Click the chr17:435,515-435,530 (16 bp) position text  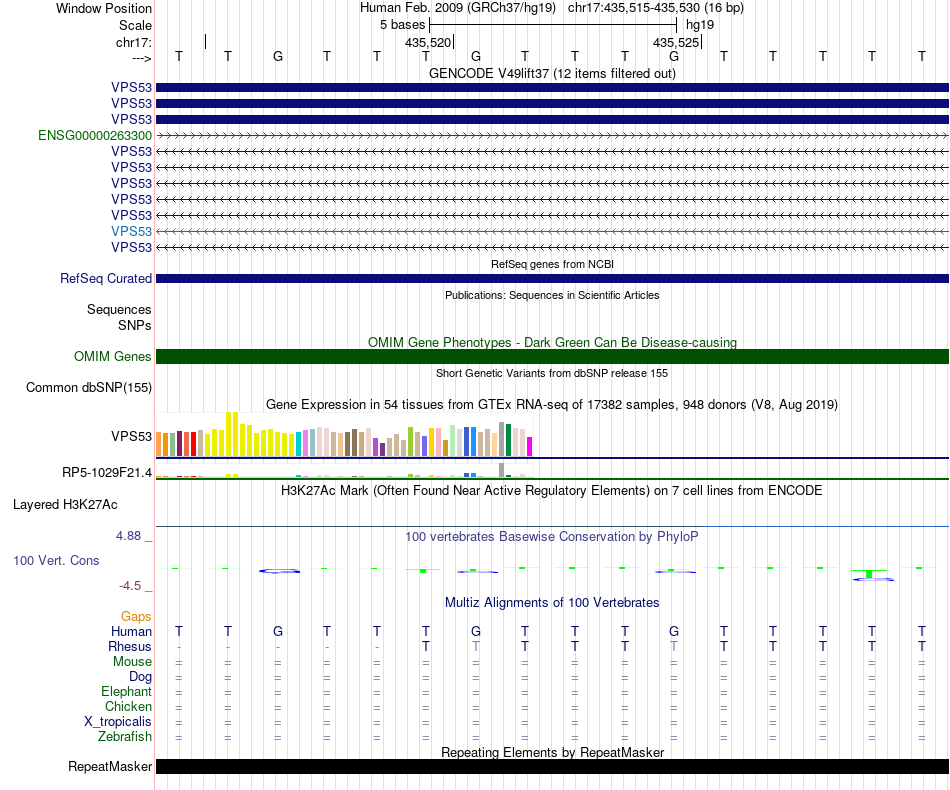(656, 8)
